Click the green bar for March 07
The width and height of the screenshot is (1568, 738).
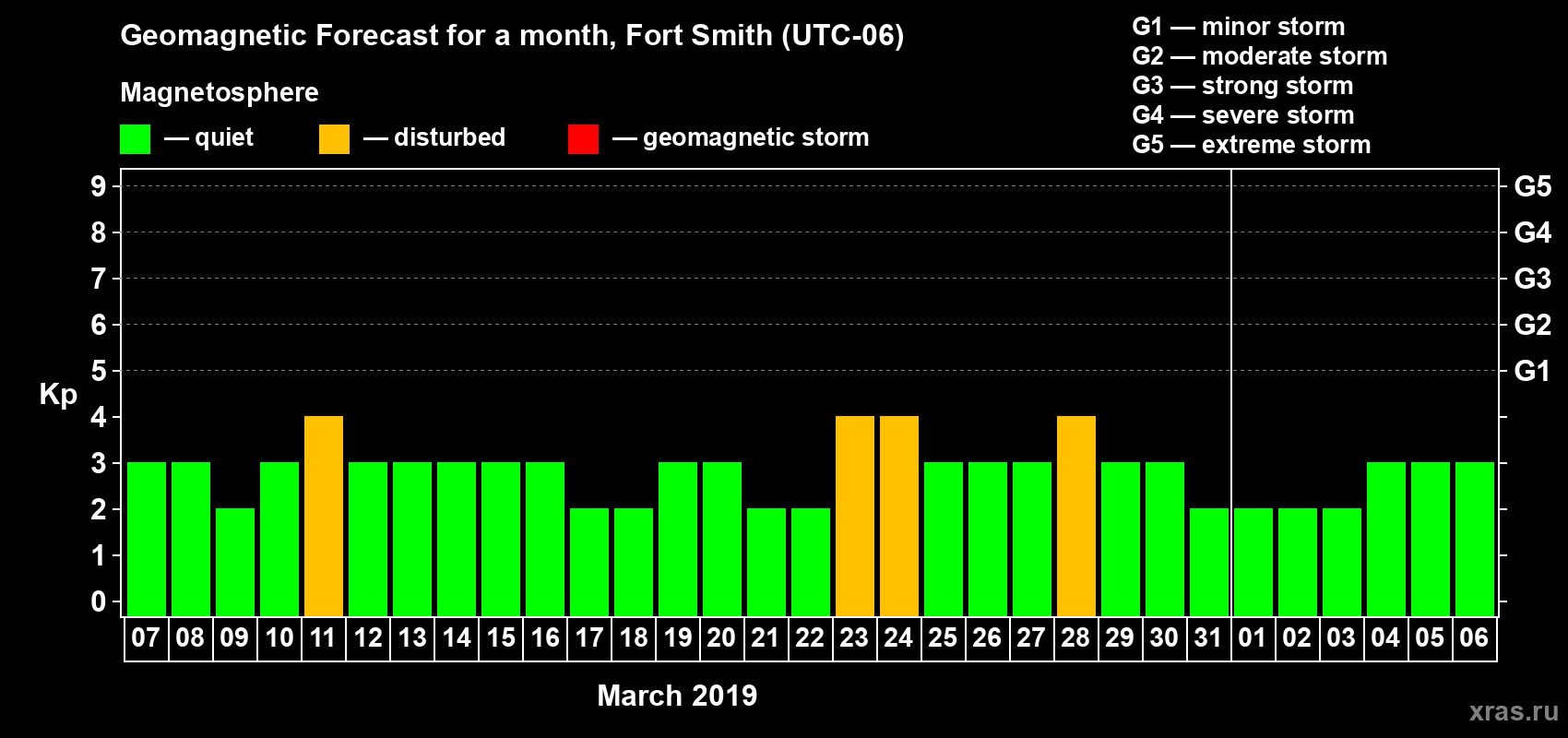tap(147, 539)
